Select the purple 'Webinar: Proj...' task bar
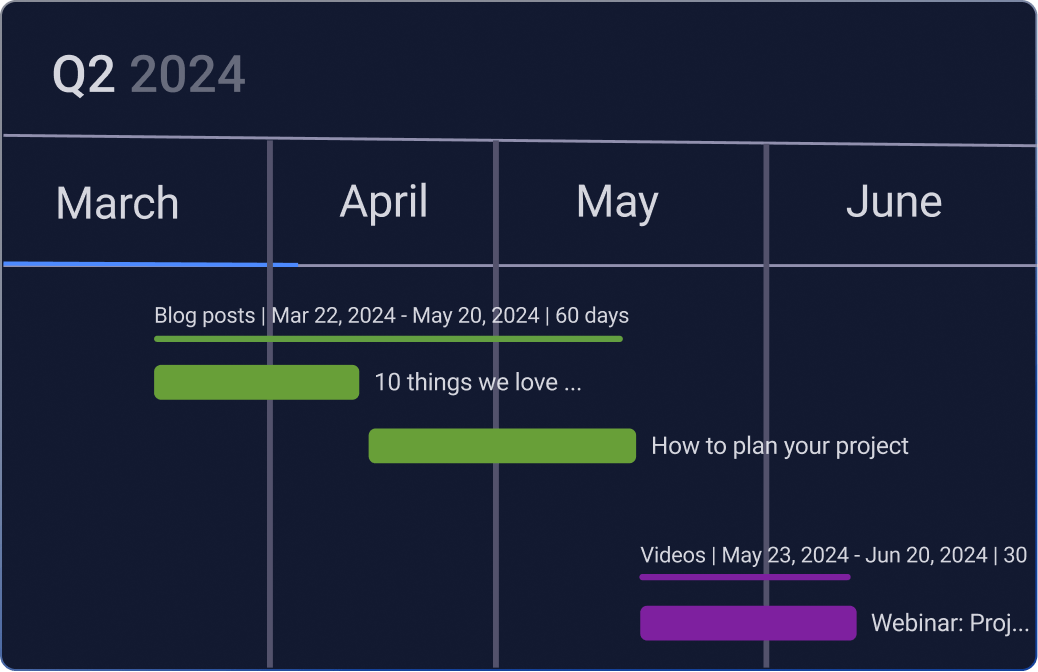Screen dimensions: 1038x672 pyautogui.click(x=747, y=623)
